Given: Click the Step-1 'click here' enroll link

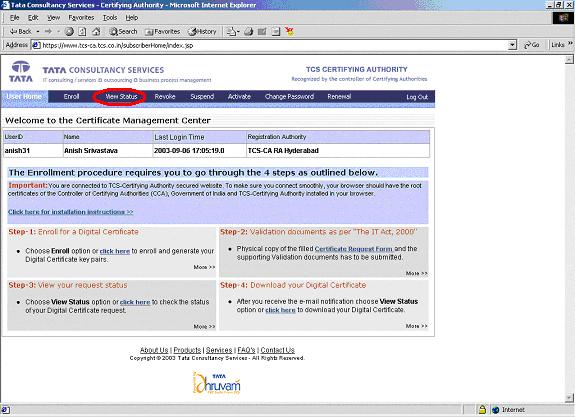Looking at the screenshot, I should tap(115, 252).
